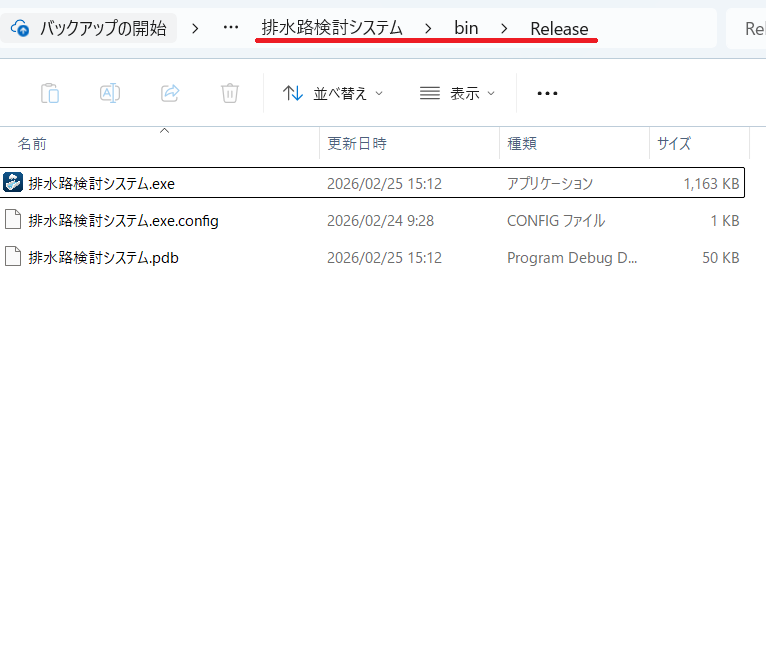Click the Rename icon in toolbar

[x=110, y=93]
